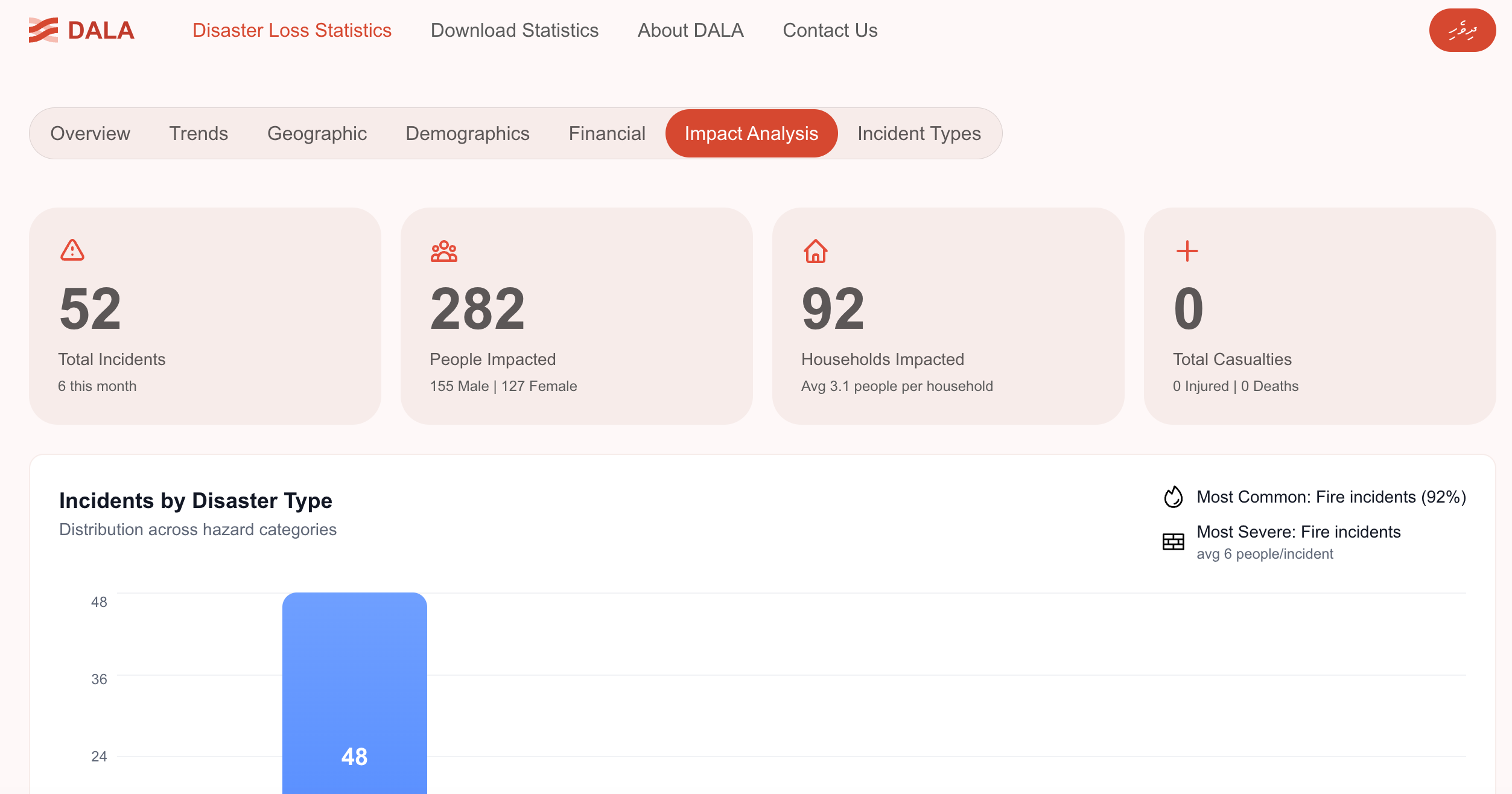Click the people group icon on People Impacted card
The height and width of the screenshot is (794, 1512).
coord(444,251)
